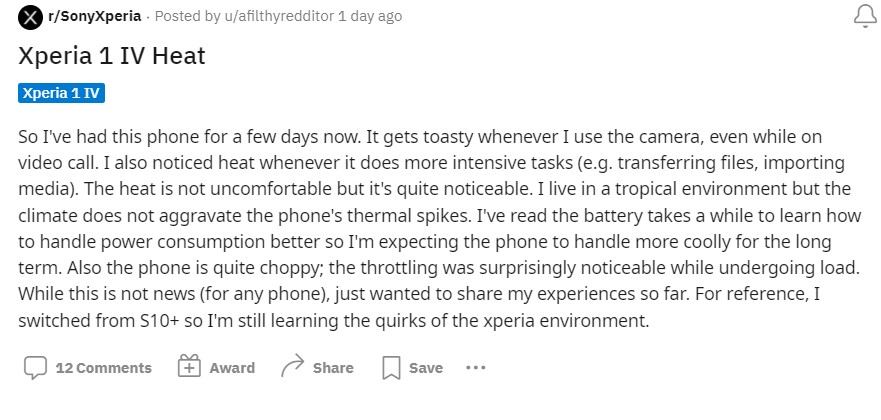The height and width of the screenshot is (420, 881).
Task: Click the gift box Award icon
Action: [x=189, y=367]
